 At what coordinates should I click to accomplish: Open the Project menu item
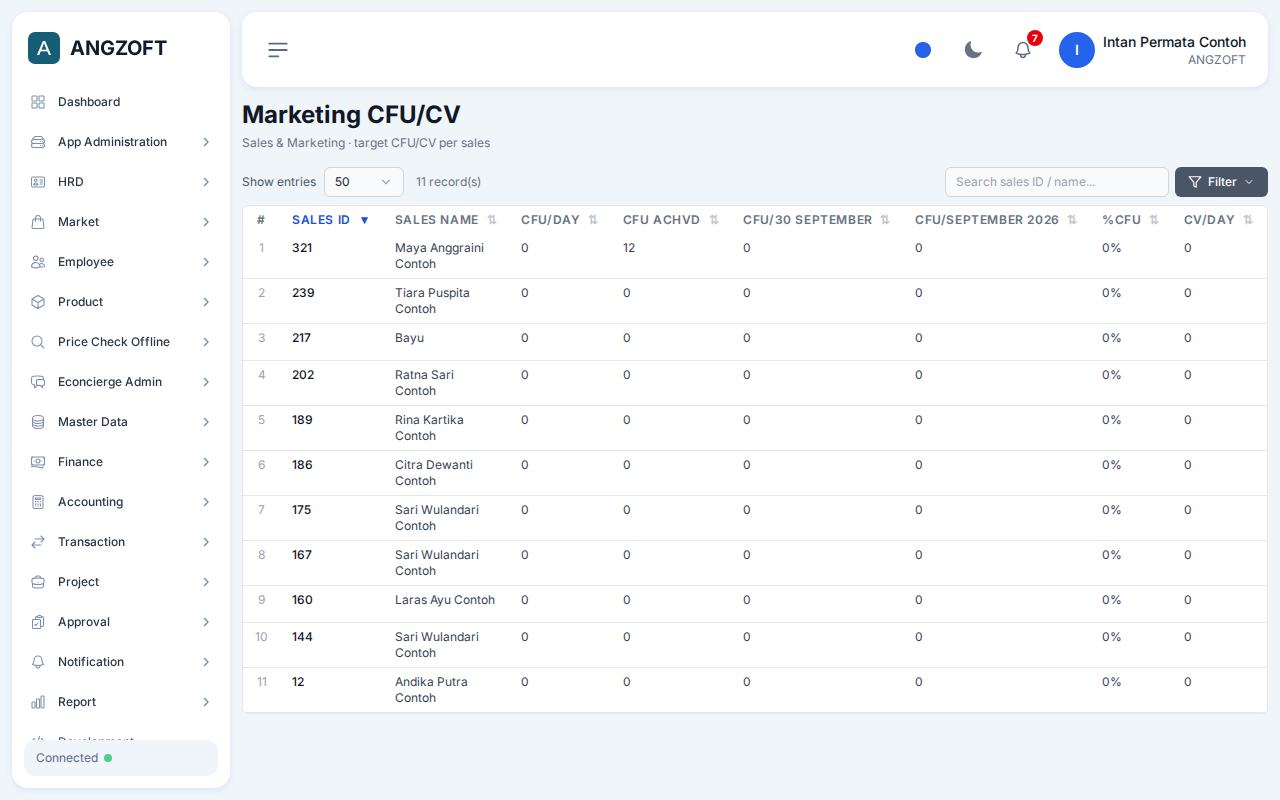[x=121, y=582]
